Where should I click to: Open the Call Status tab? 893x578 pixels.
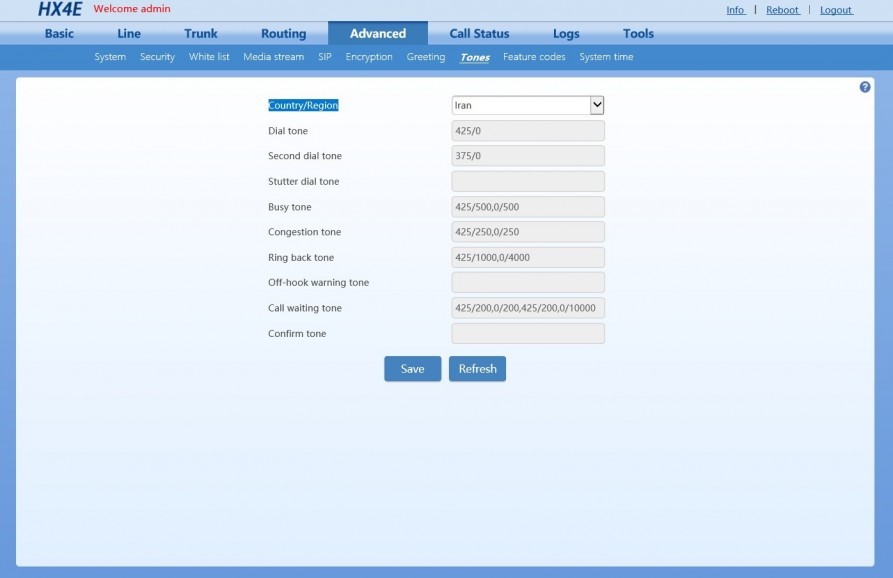point(479,34)
